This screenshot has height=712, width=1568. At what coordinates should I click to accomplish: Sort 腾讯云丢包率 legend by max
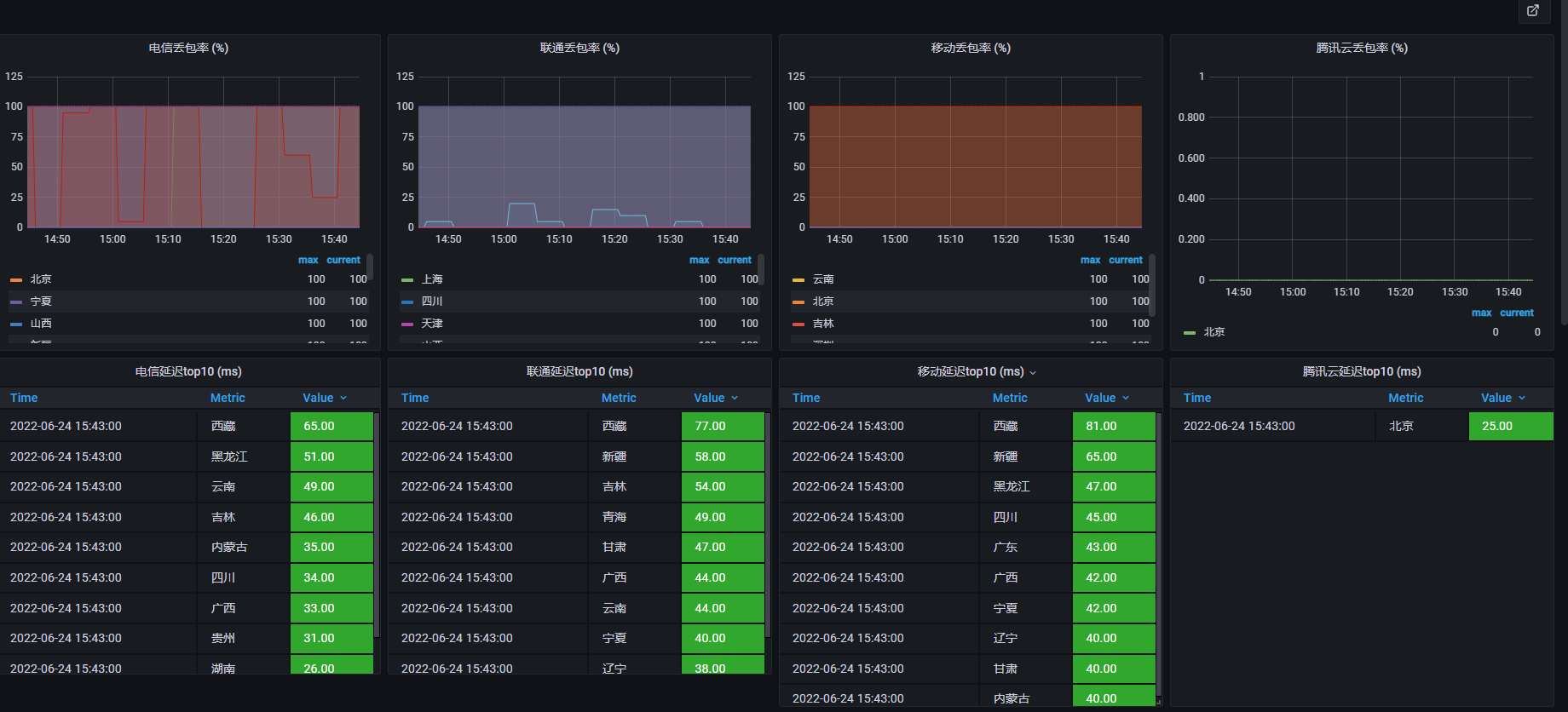coord(1482,313)
